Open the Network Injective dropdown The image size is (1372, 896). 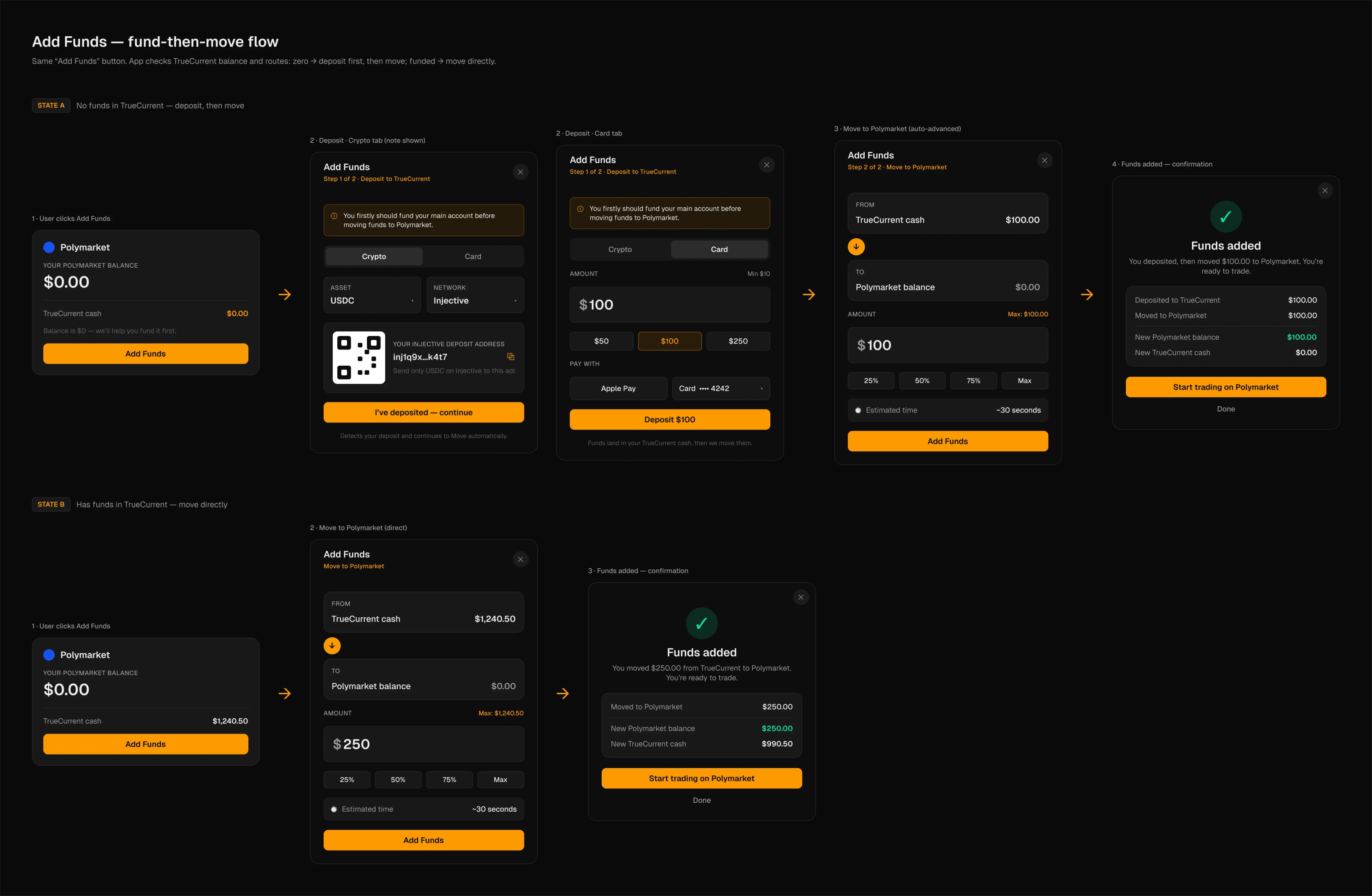(475, 294)
